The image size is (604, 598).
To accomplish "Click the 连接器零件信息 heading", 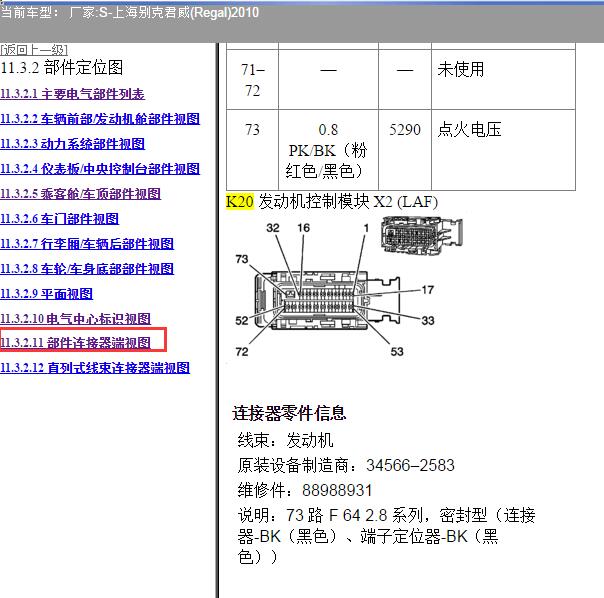I will tap(289, 413).
